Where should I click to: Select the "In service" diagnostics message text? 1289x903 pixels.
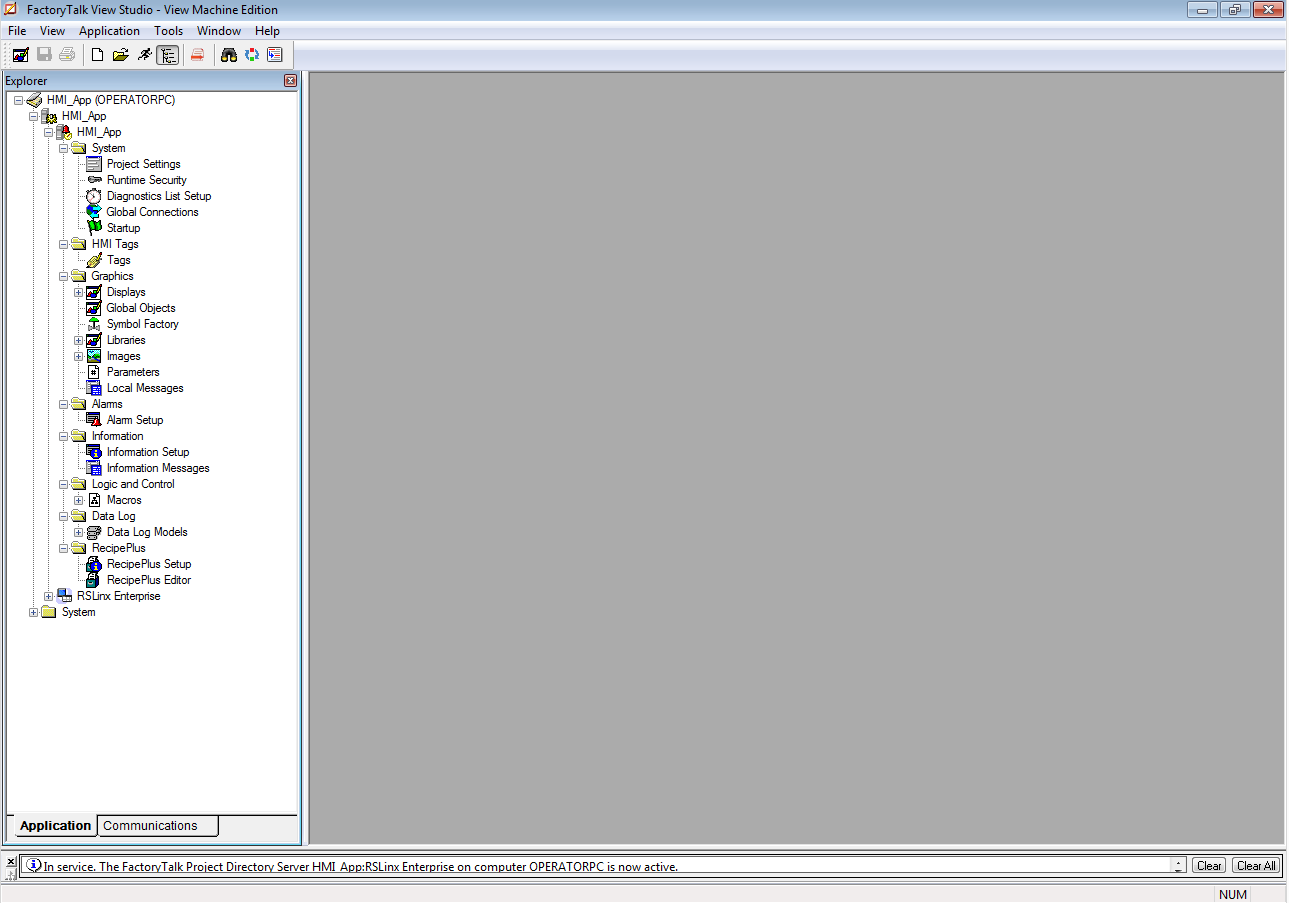(361, 867)
